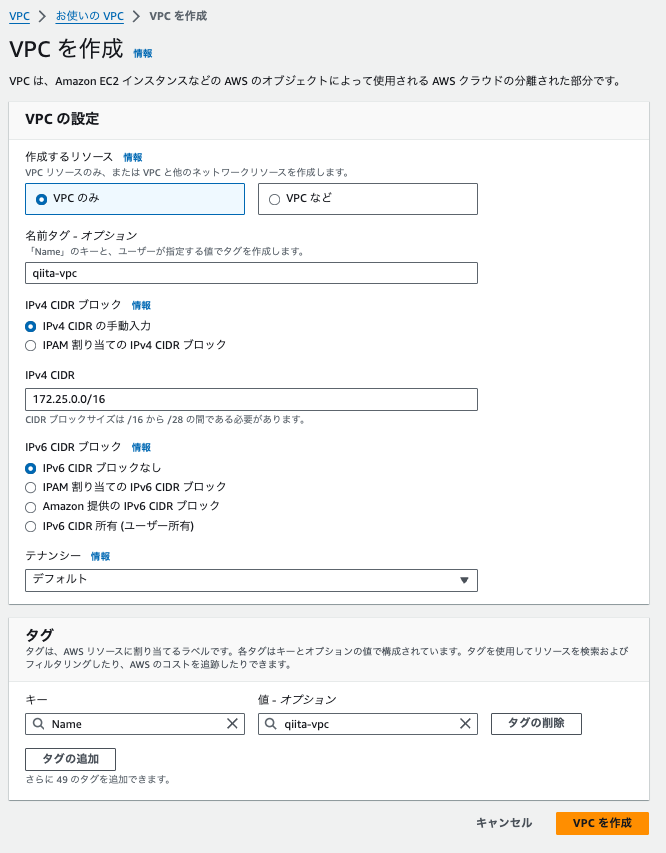This screenshot has height=853, width=666.
Task: Click the 名前タグ field containing qiita-vpc
Action: (x=251, y=272)
